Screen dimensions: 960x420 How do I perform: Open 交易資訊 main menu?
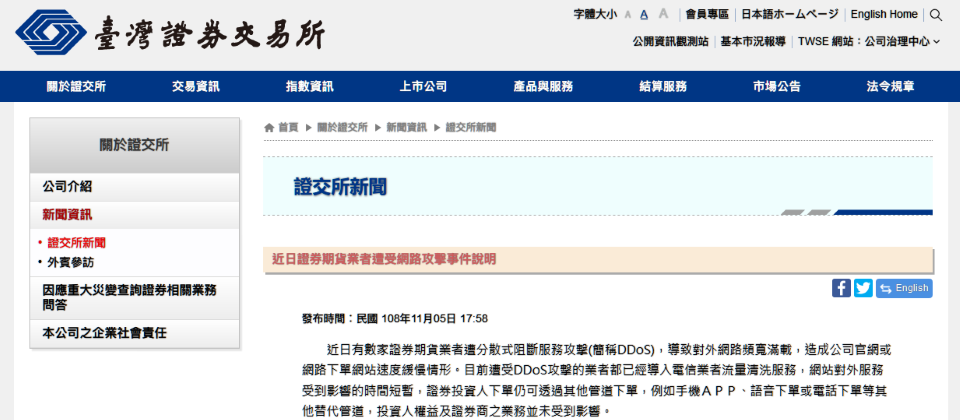pyautogui.click(x=196, y=86)
